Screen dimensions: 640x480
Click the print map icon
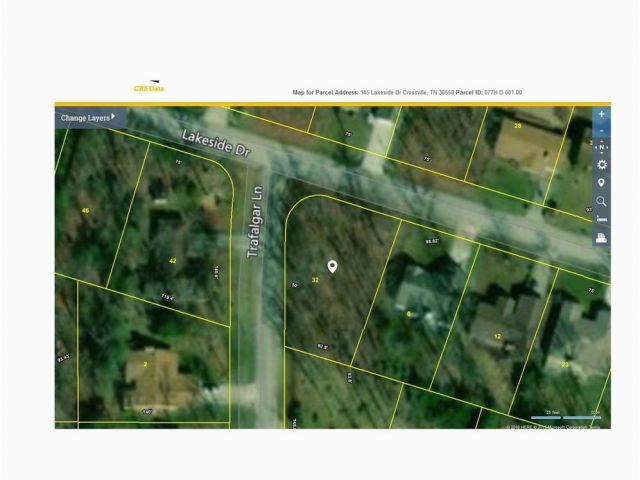coord(601,238)
